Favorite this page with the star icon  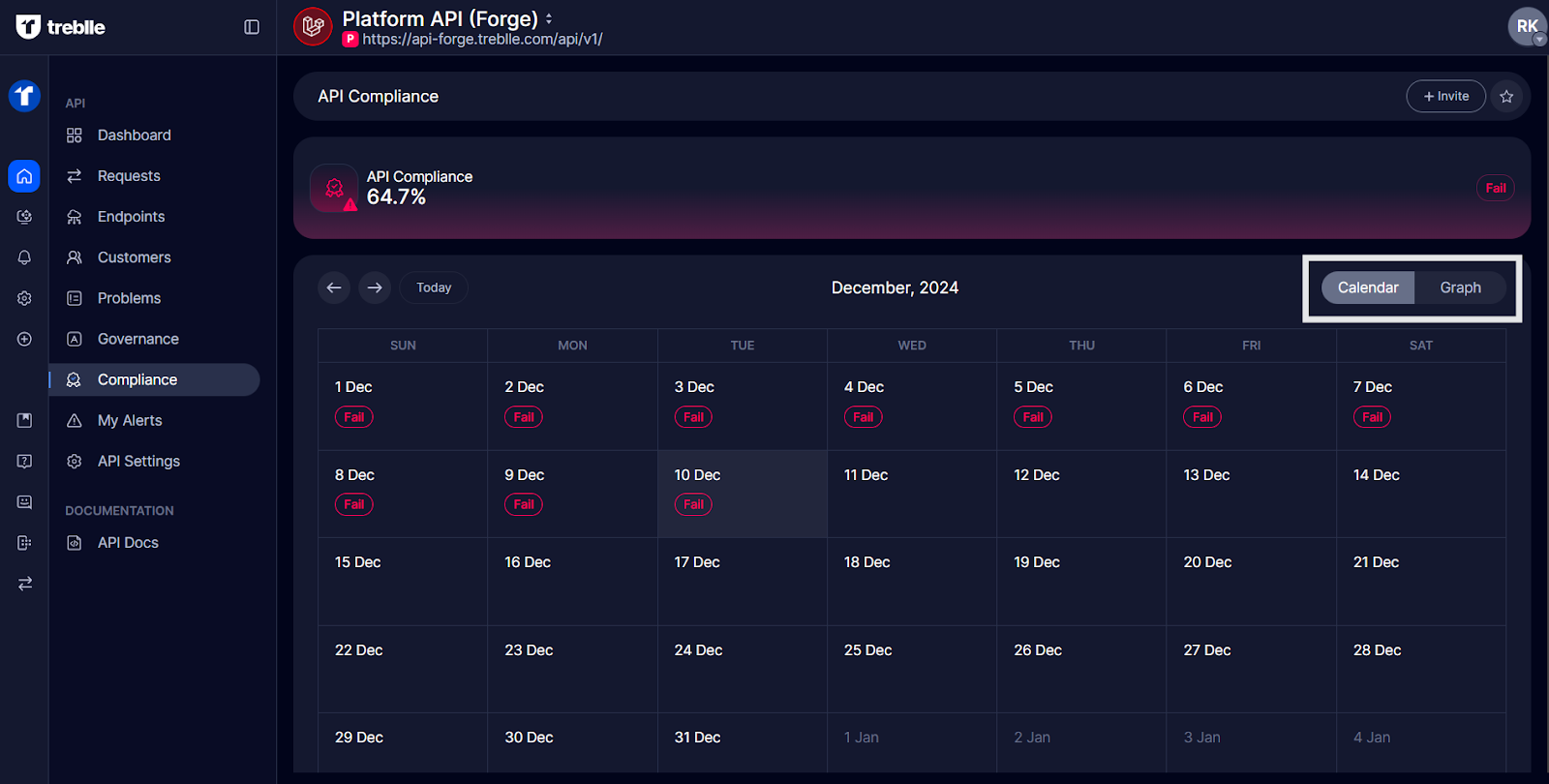[x=1506, y=96]
